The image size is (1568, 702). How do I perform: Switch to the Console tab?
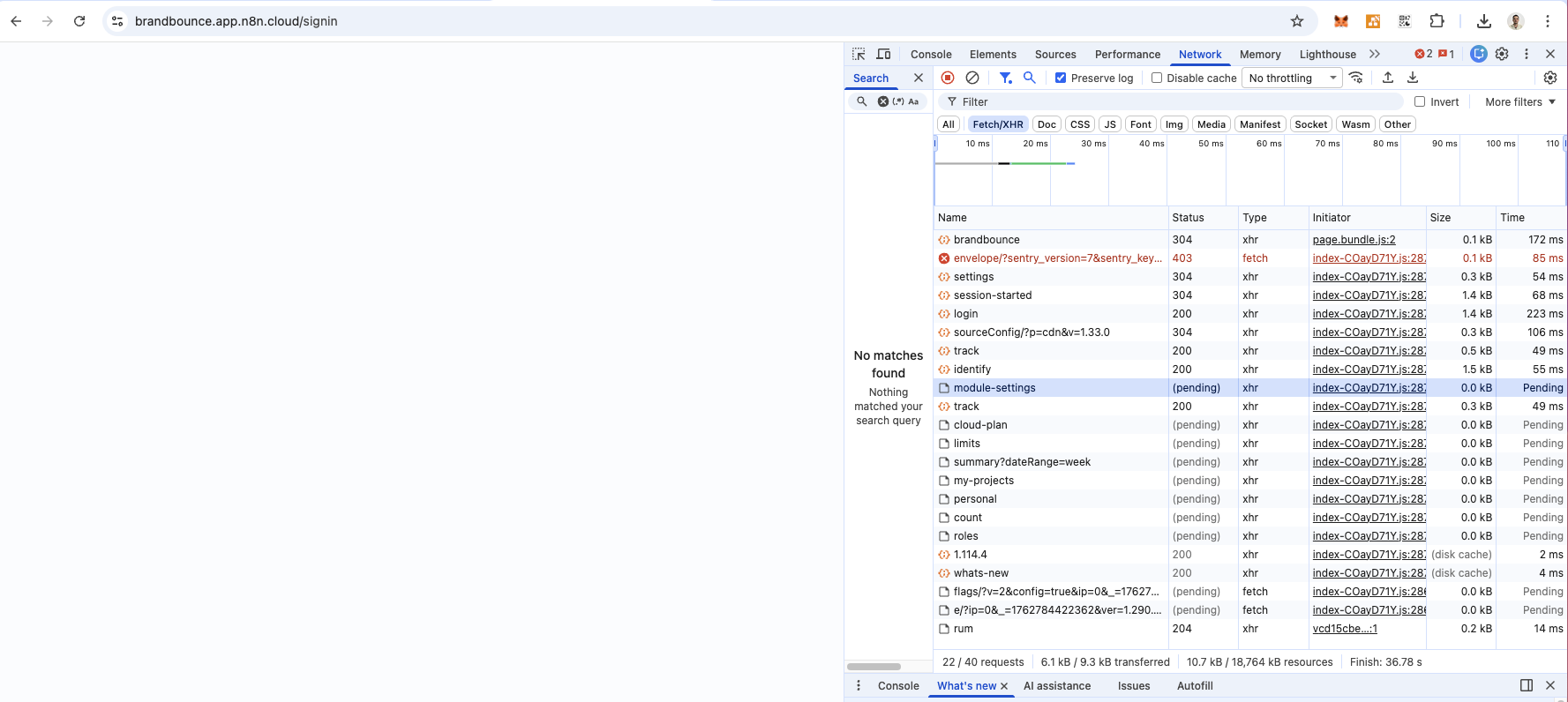[931, 54]
